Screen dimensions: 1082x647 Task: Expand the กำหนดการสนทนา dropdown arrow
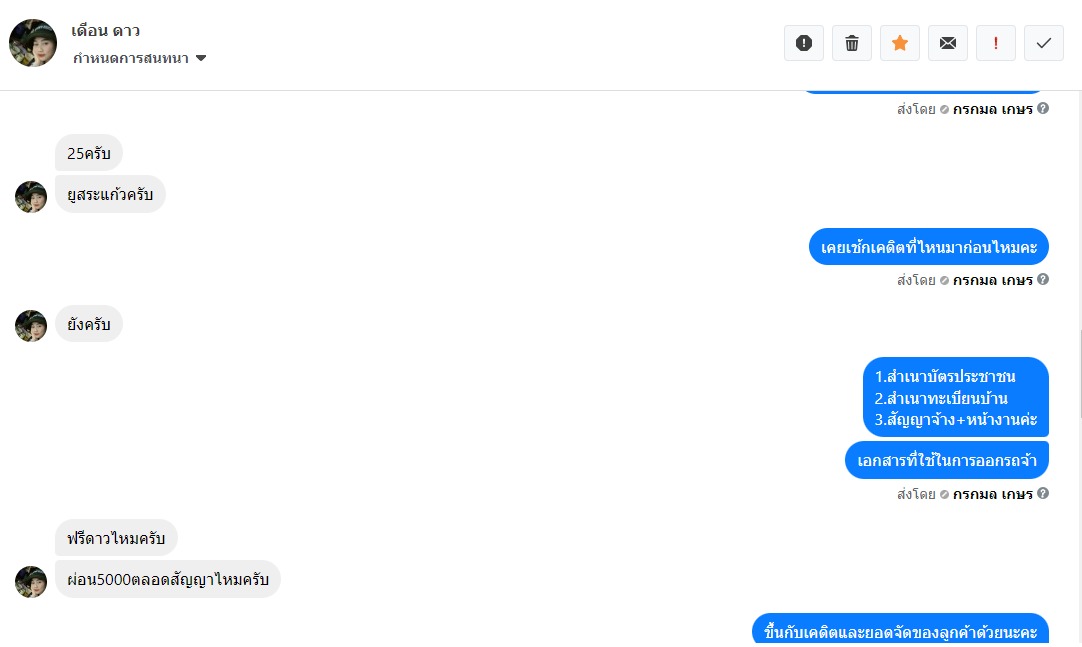point(201,58)
